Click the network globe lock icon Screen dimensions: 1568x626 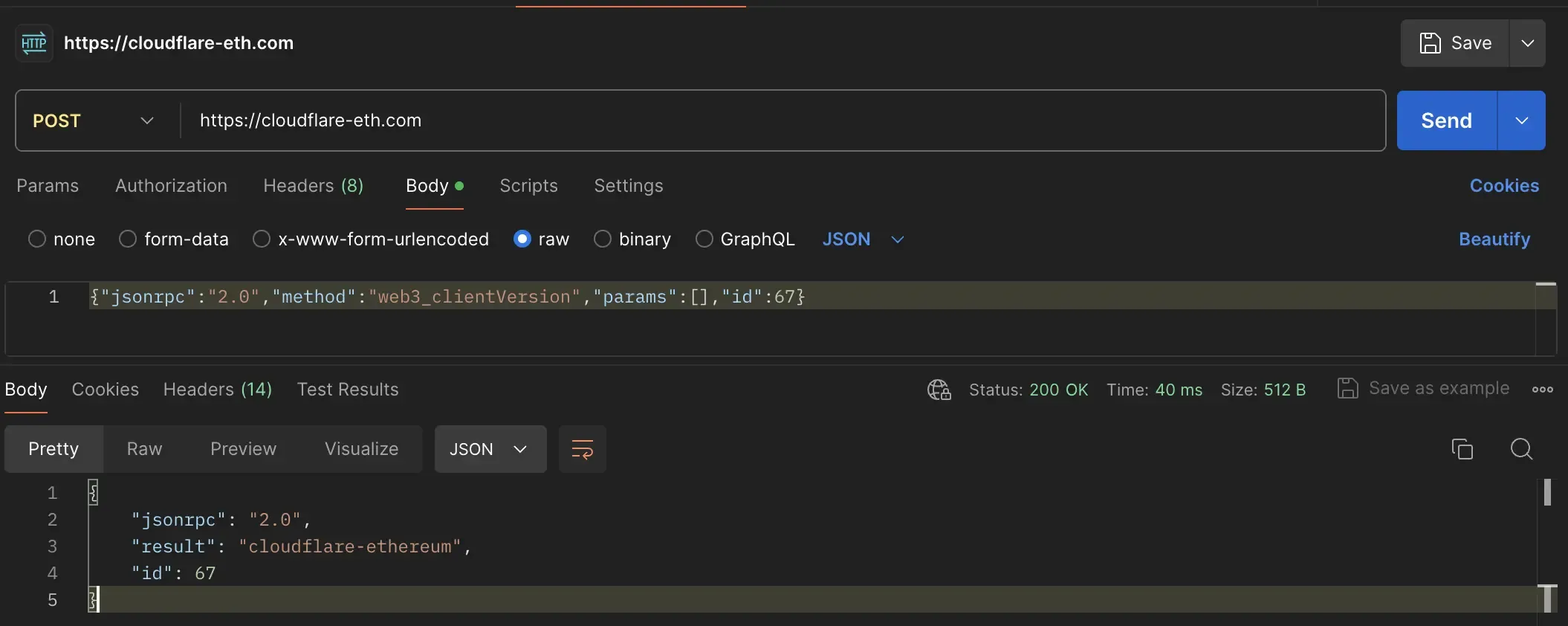point(939,390)
